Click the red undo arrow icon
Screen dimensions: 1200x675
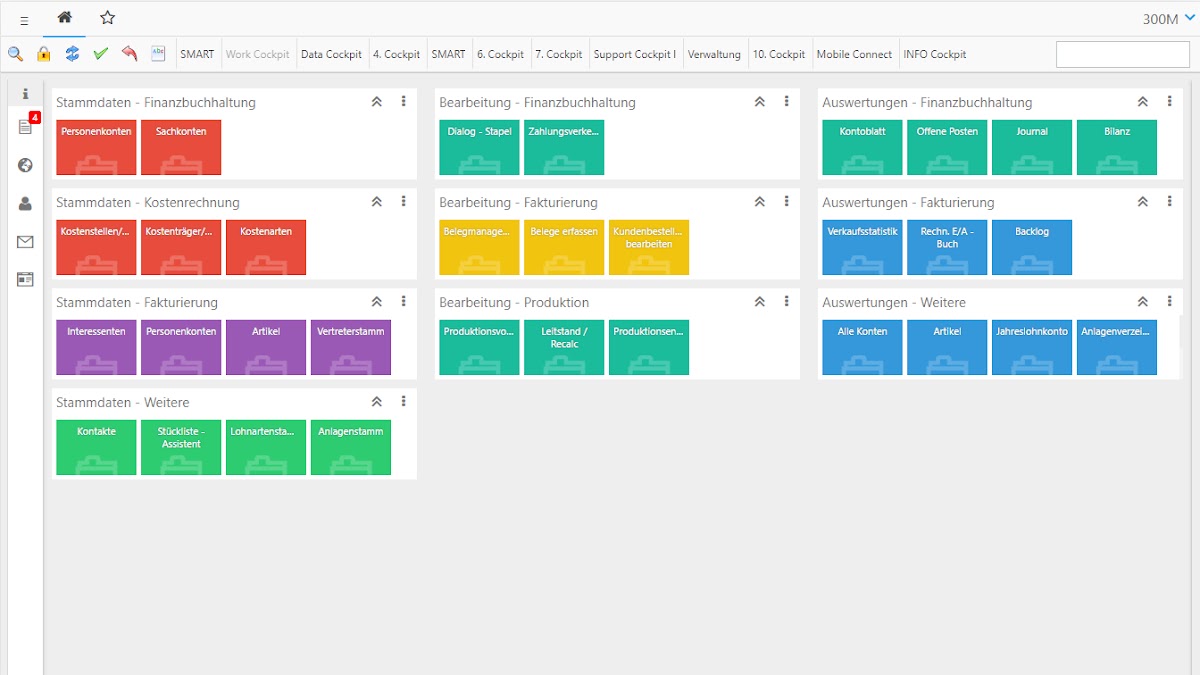129,54
